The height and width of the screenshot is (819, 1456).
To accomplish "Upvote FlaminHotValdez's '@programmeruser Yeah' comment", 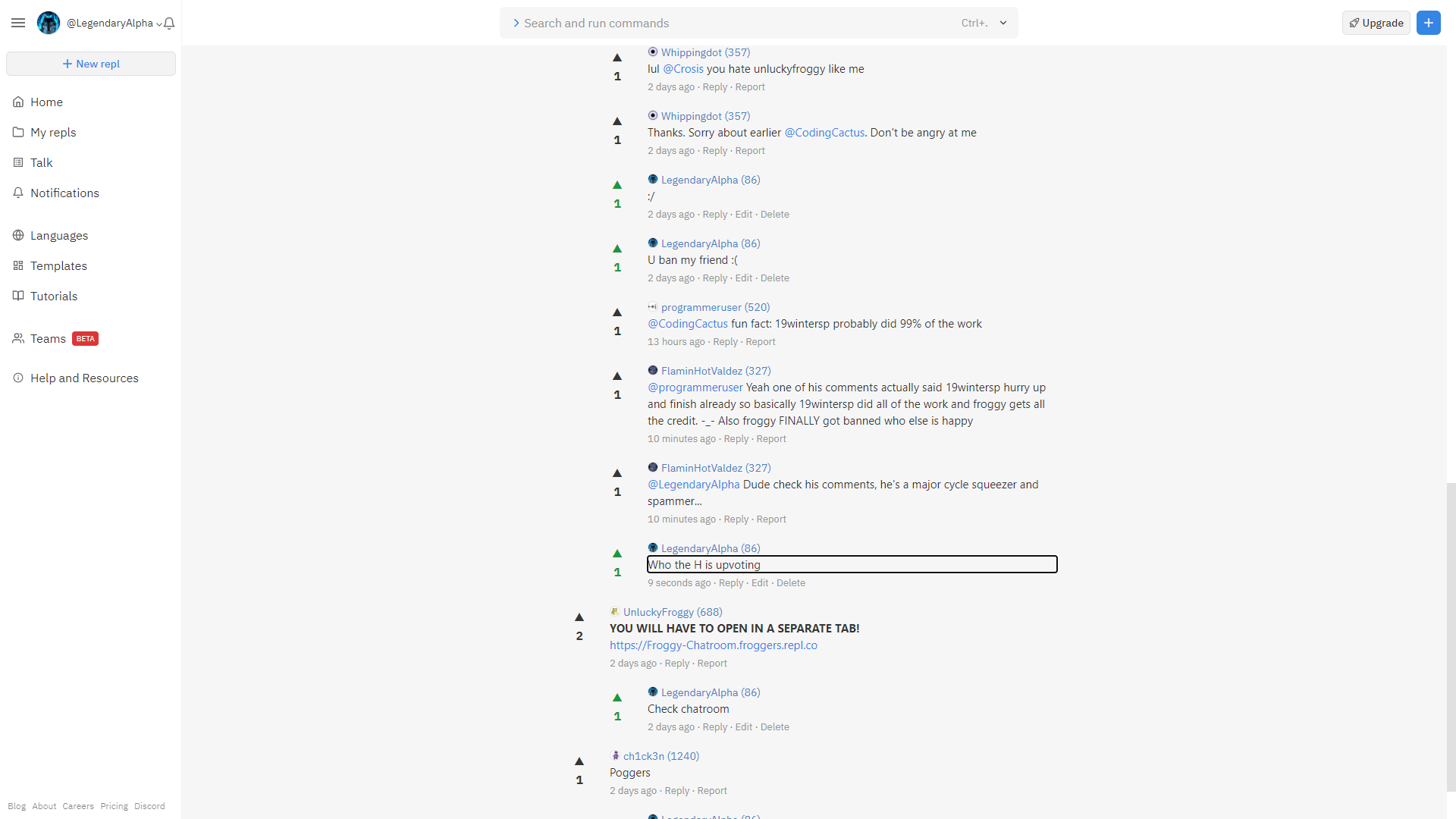I will [x=617, y=376].
